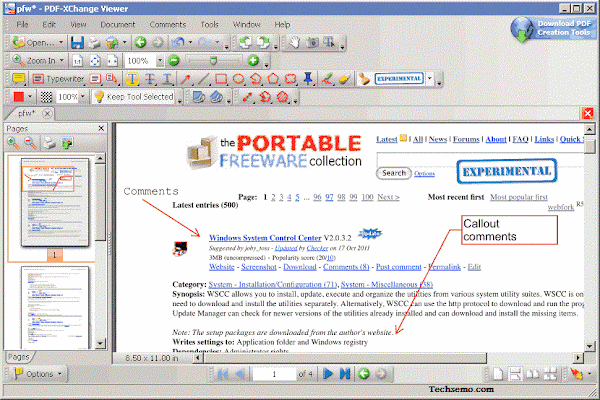This screenshot has width=600, height=400.
Task: Click the page number input field
Action: pos(274,374)
